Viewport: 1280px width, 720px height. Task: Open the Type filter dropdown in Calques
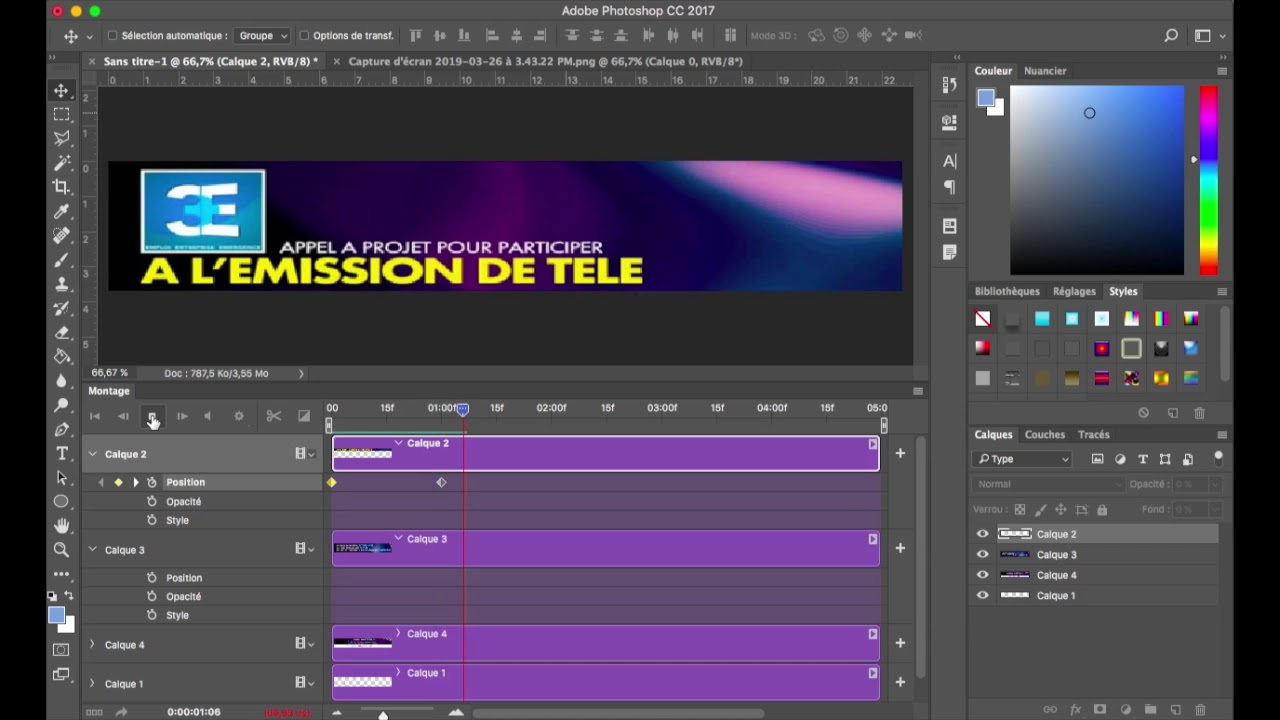point(1023,459)
